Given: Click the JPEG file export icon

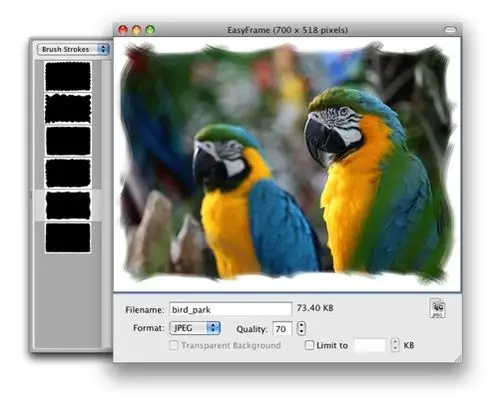Looking at the screenshot, I should click(x=437, y=308).
